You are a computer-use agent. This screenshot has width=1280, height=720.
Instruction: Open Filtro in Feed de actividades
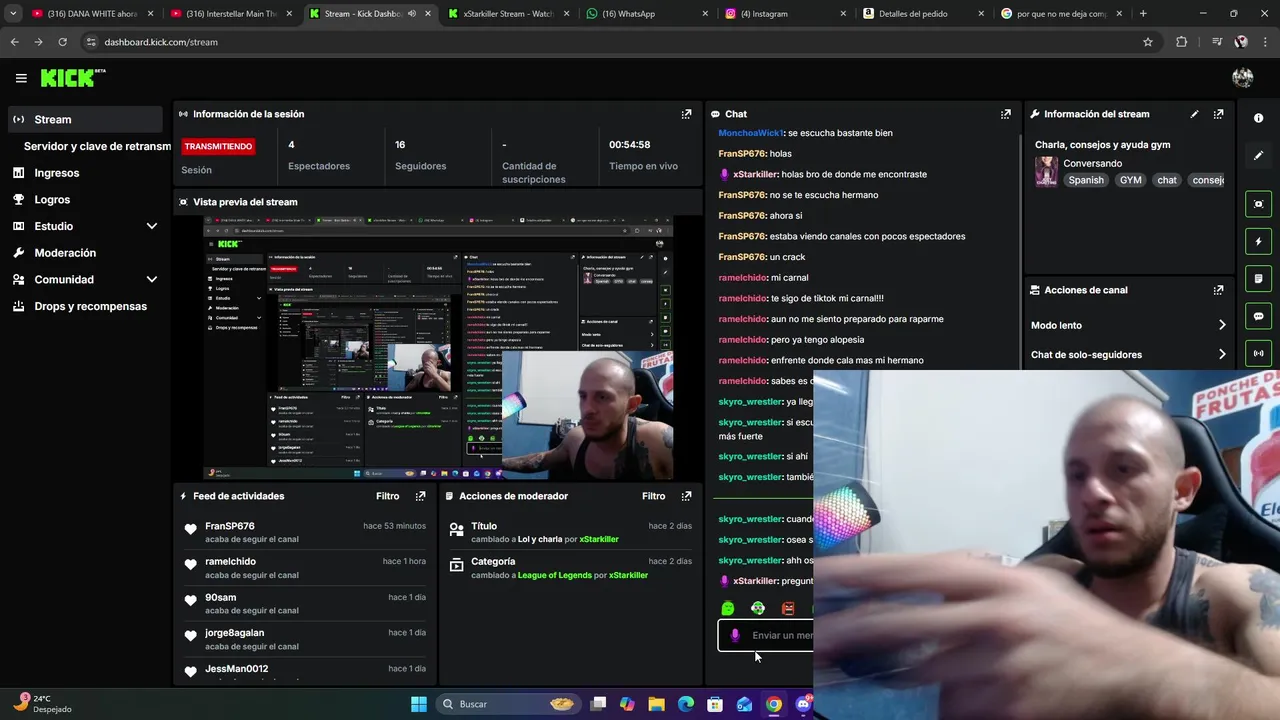click(387, 496)
